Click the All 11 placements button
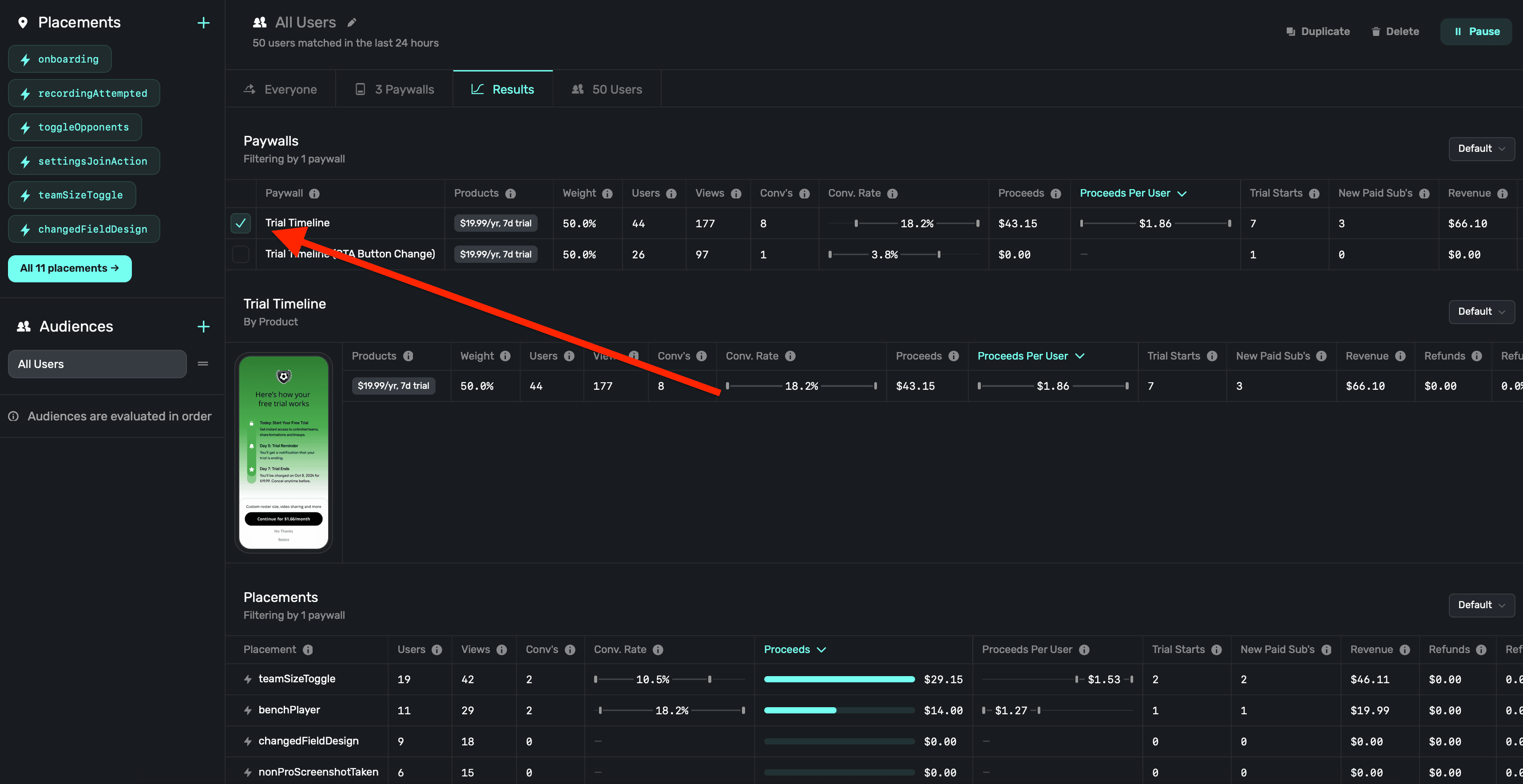 point(70,269)
